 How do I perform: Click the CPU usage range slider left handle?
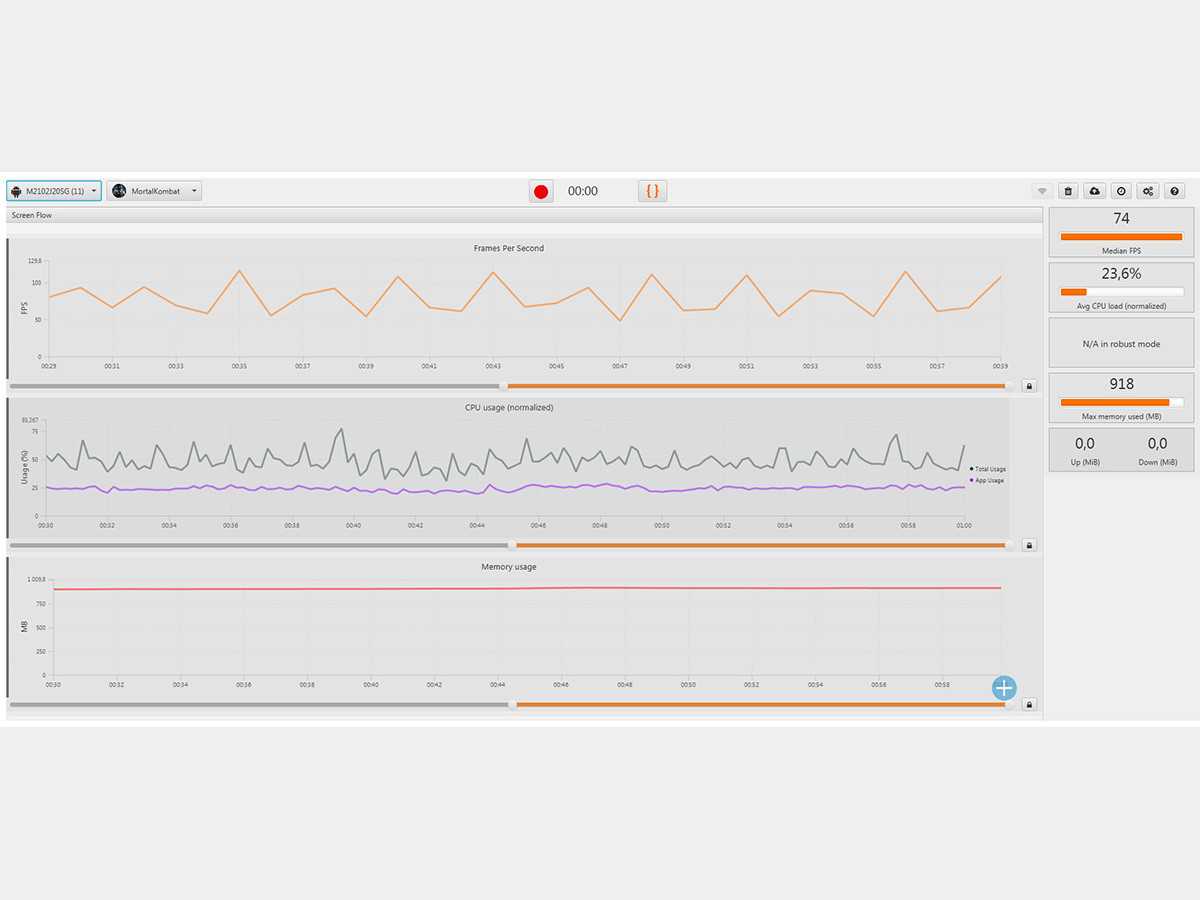[x=512, y=545]
